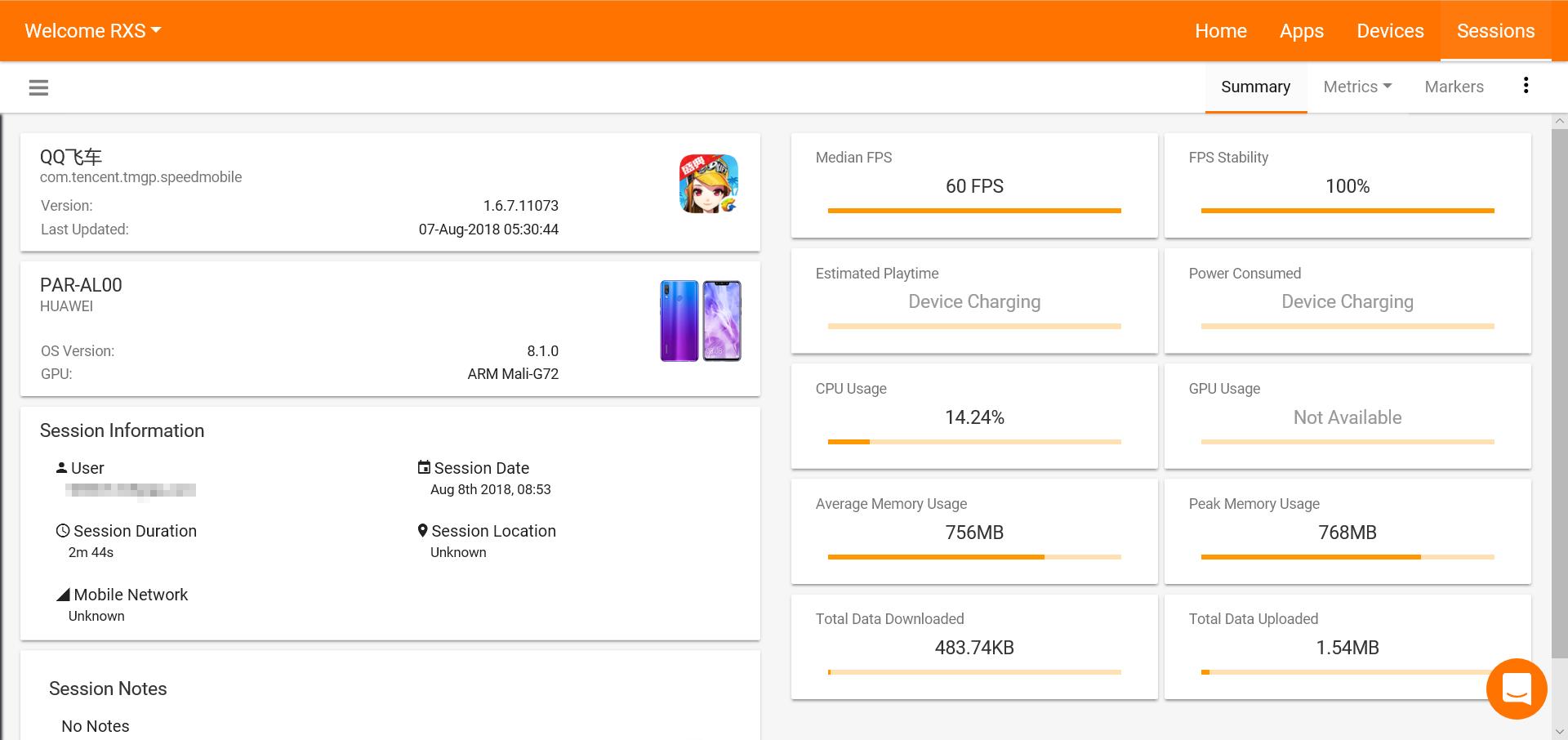Screen dimensions: 1568x740
Task: Select the 1.54MB uploaded value
Action: click(1347, 648)
